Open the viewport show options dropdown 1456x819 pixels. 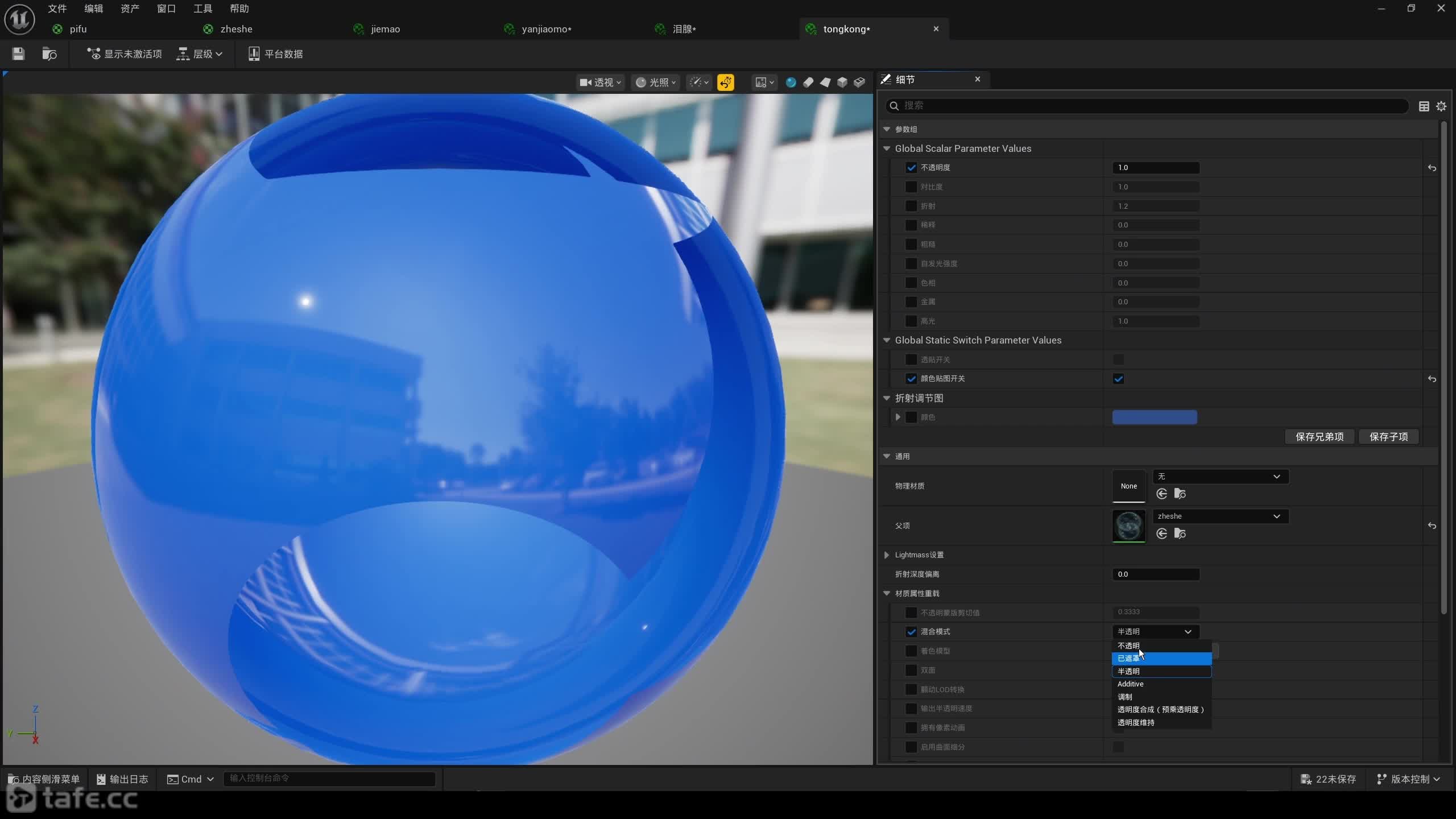[699, 82]
